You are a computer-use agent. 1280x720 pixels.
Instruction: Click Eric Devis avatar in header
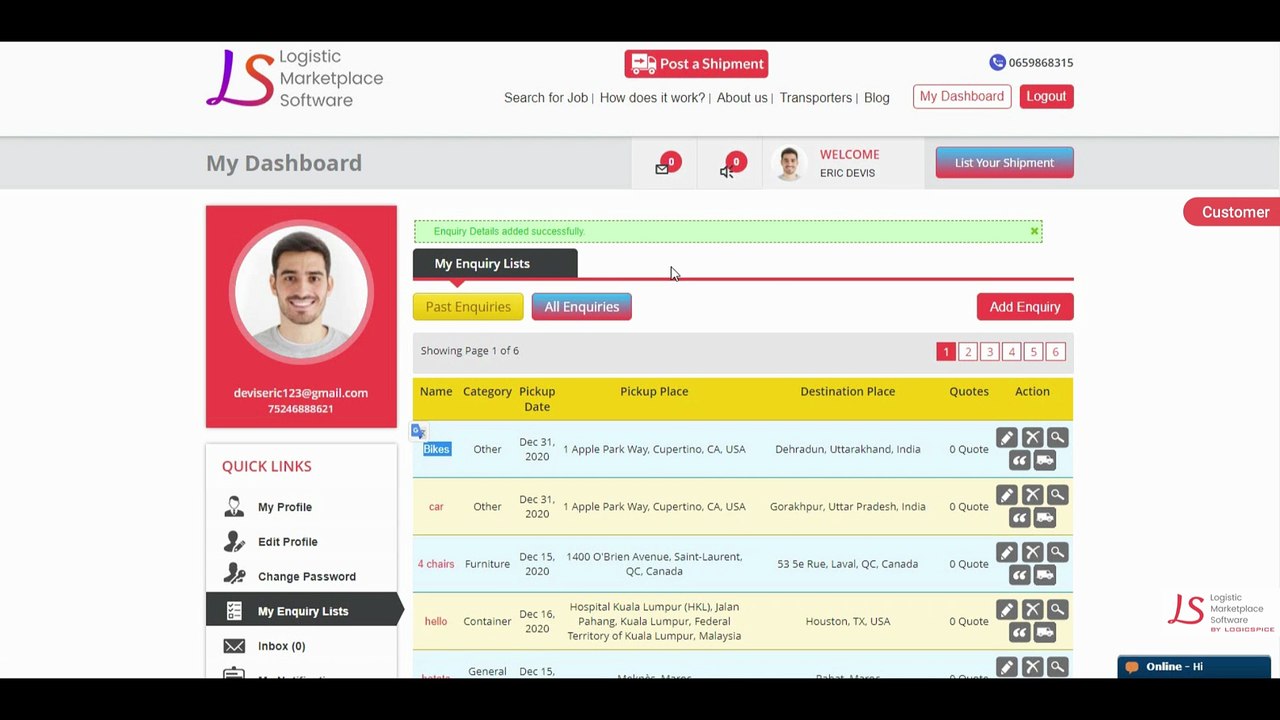click(790, 164)
